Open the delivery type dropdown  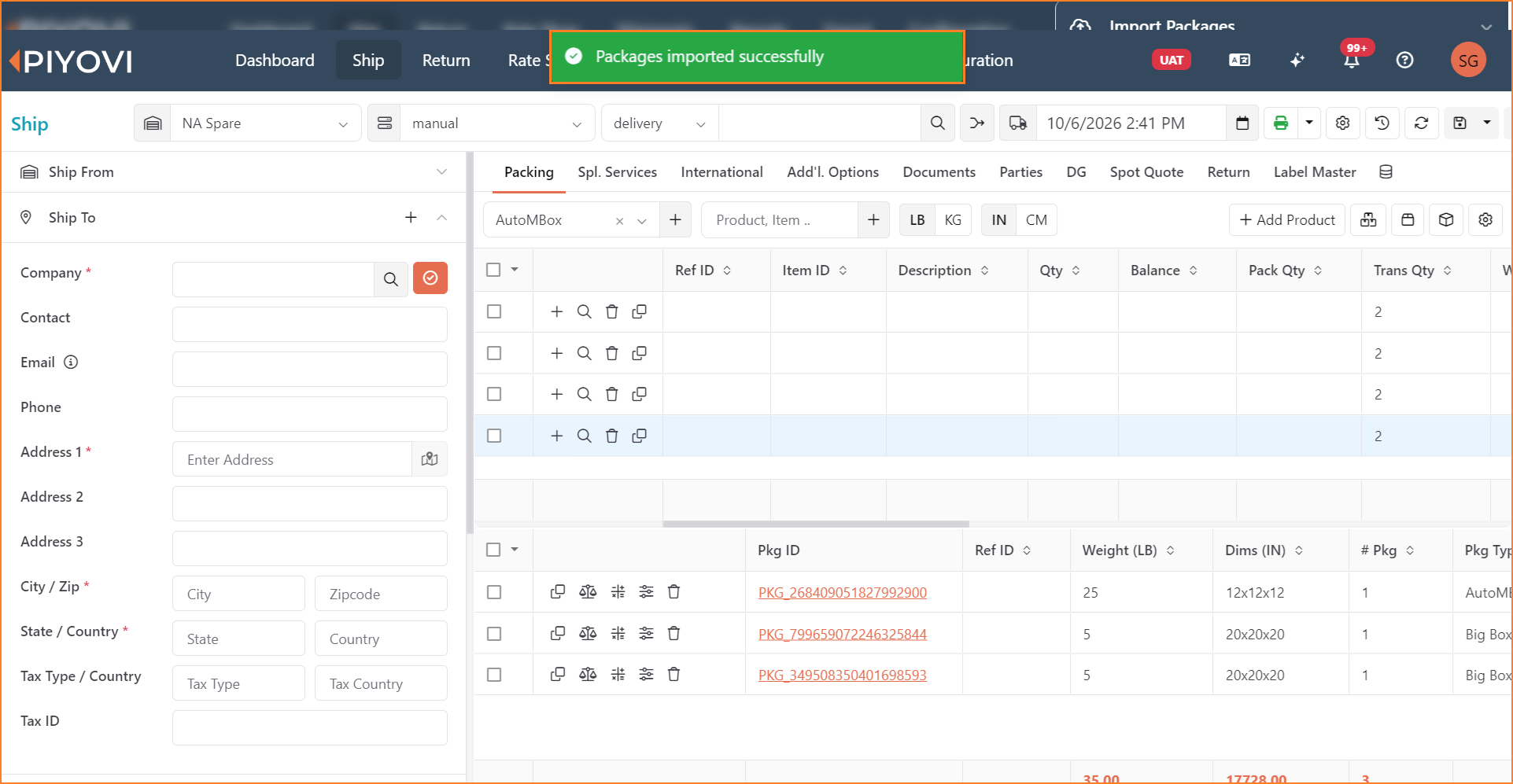click(659, 123)
